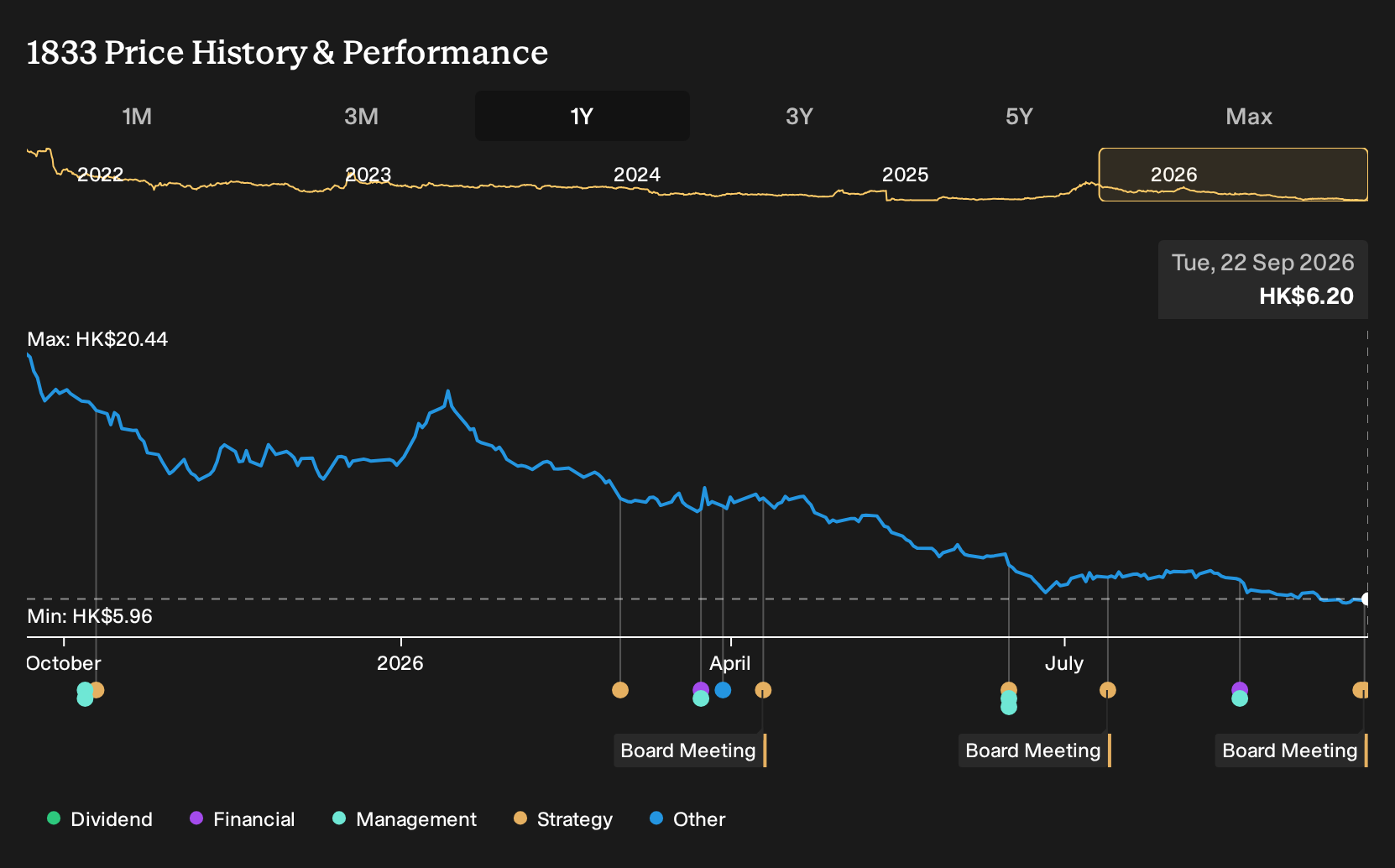Switch to the 3Y time range tab
The image size is (1395, 868).
799,116
